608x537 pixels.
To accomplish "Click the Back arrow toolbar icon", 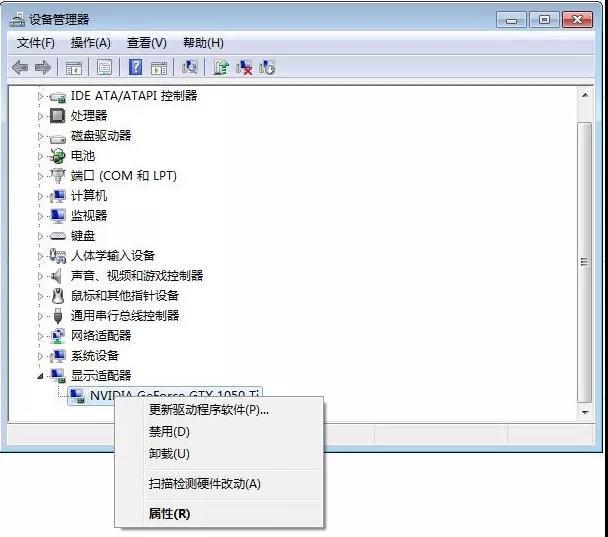I will pos(20,67).
